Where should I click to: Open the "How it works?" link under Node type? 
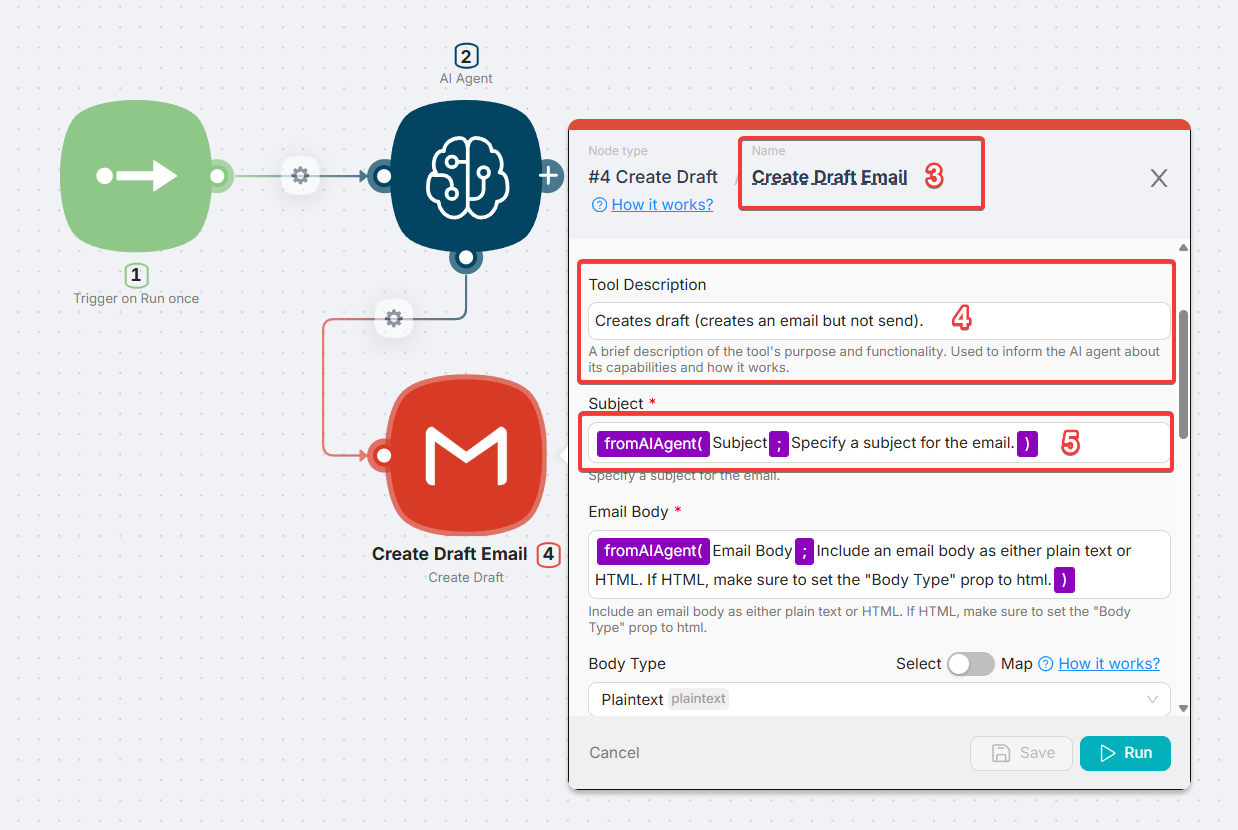pos(662,205)
